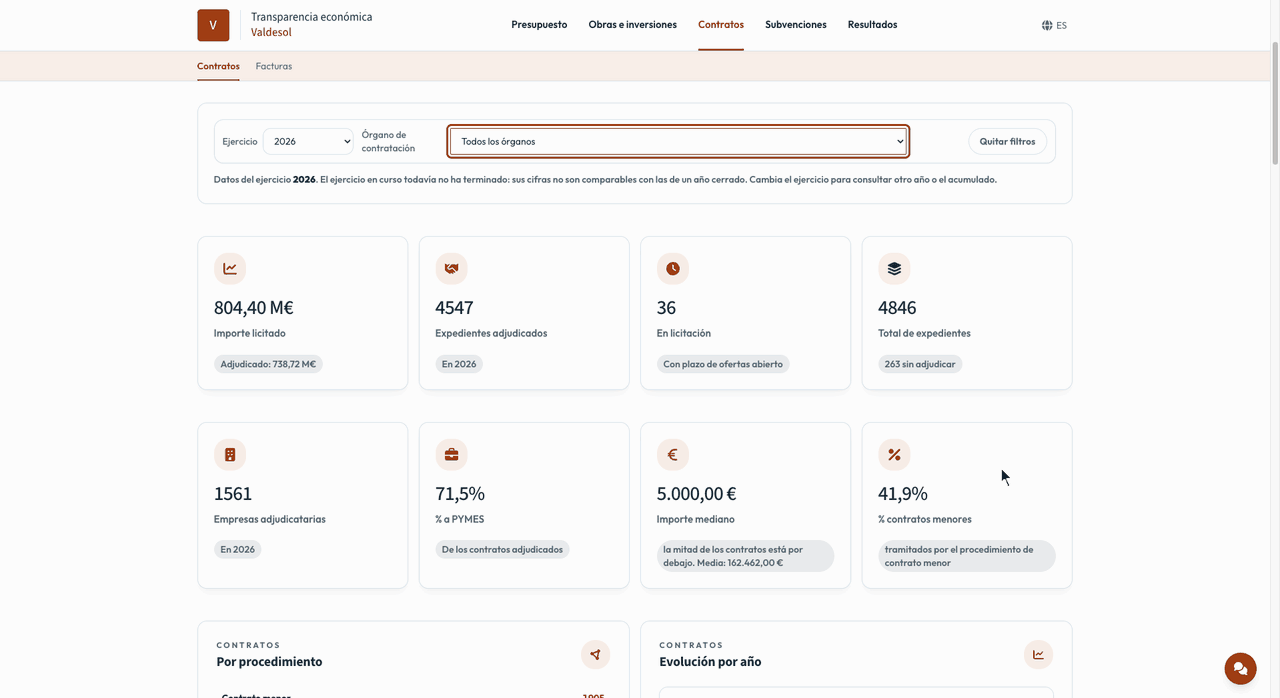
Task: Click the "En 2026" badge under Empresas adjudicatarias
Action: pyautogui.click(x=238, y=549)
